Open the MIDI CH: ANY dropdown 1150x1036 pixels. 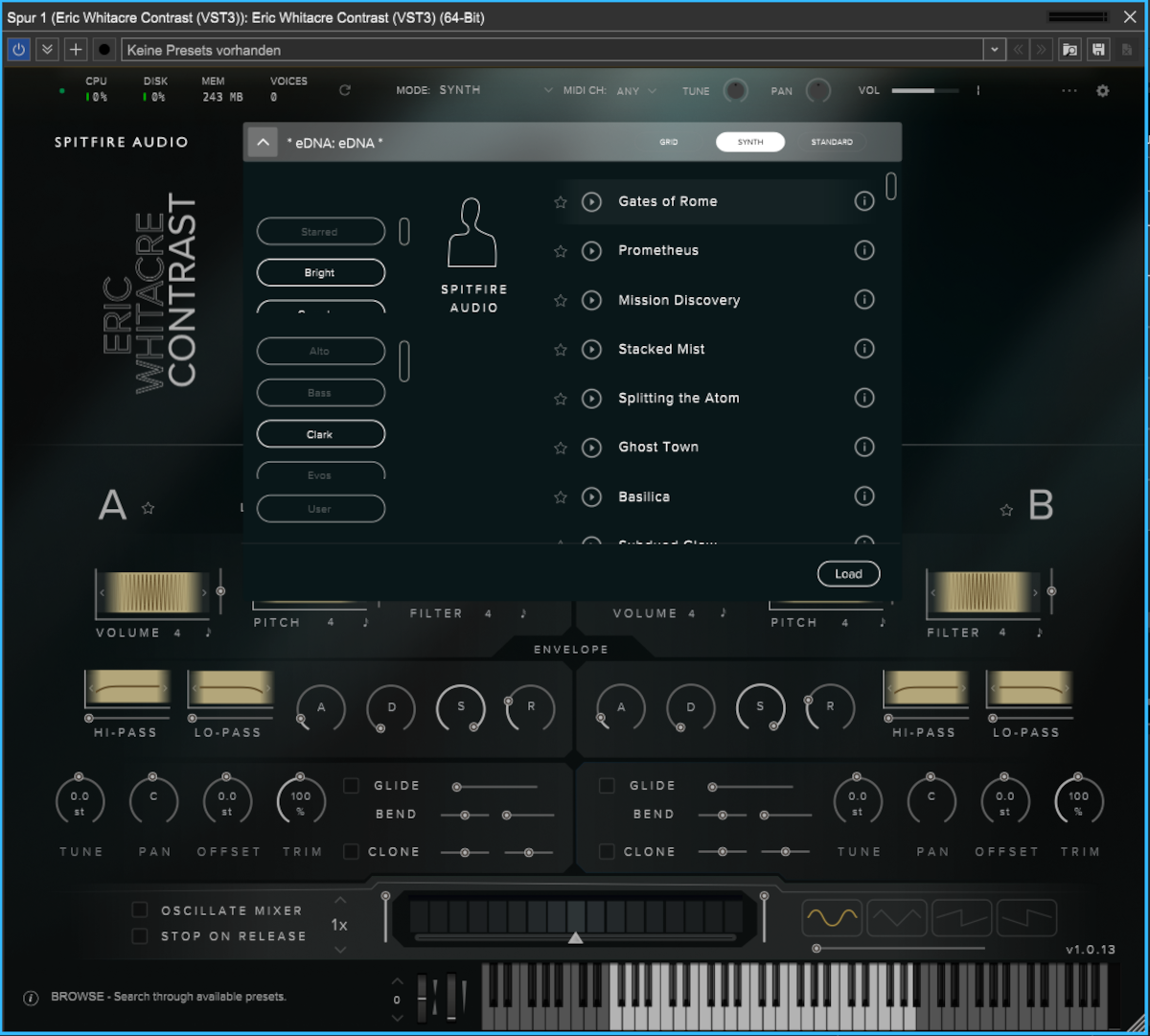click(610, 91)
